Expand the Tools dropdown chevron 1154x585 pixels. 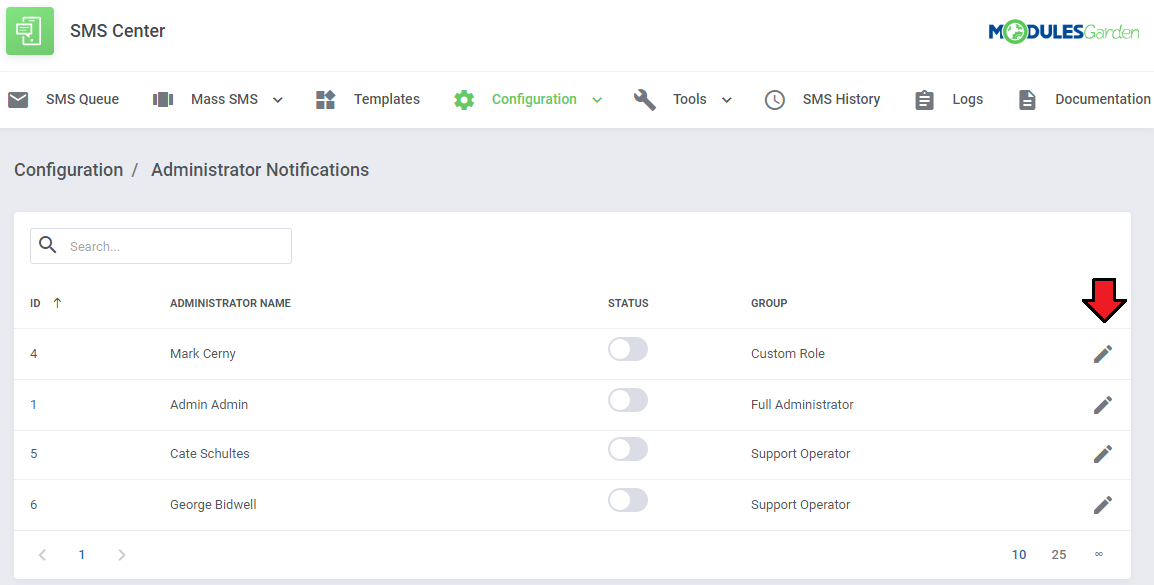(726, 100)
